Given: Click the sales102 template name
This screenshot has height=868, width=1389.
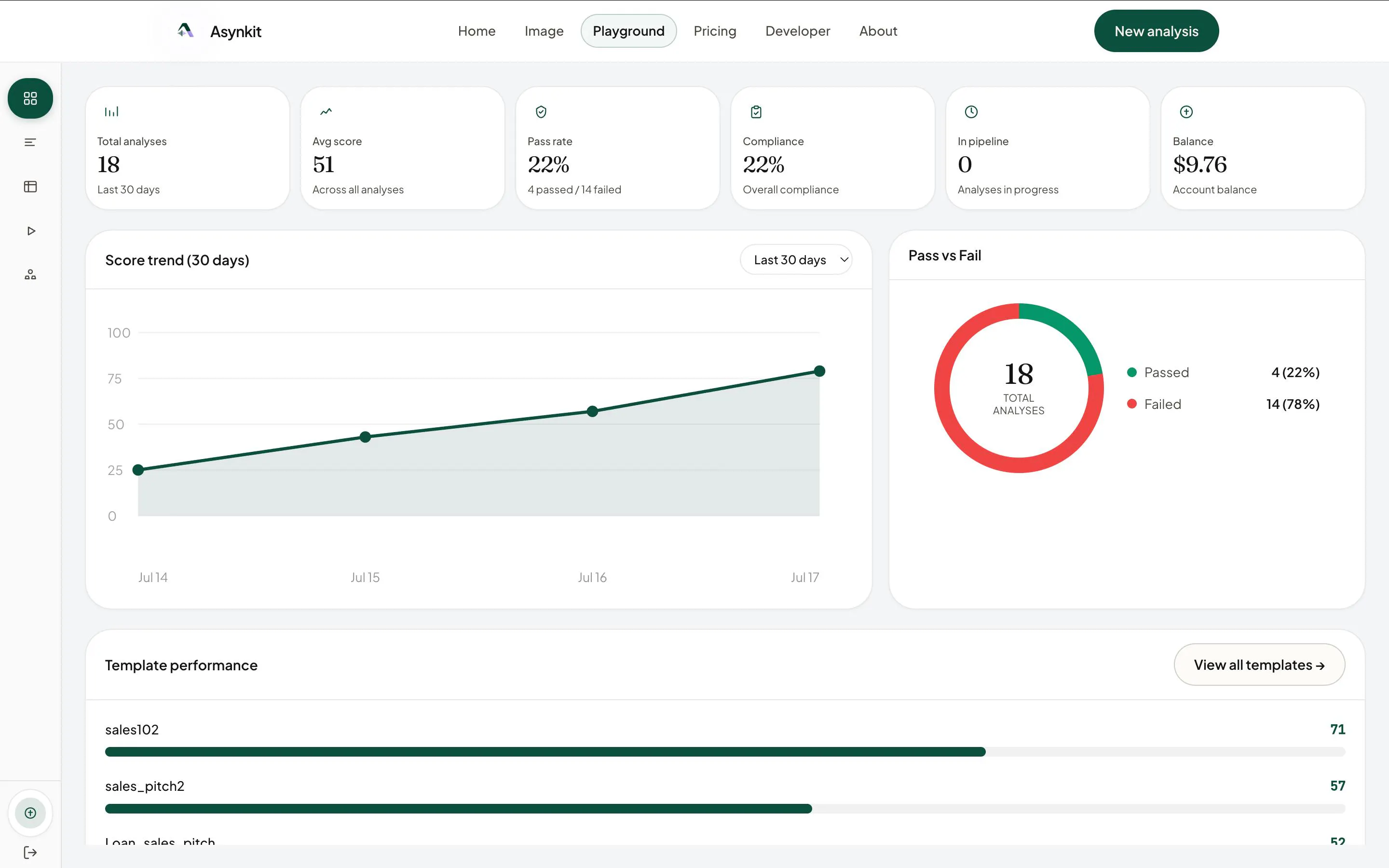Looking at the screenshot, I should coord(132,729).
